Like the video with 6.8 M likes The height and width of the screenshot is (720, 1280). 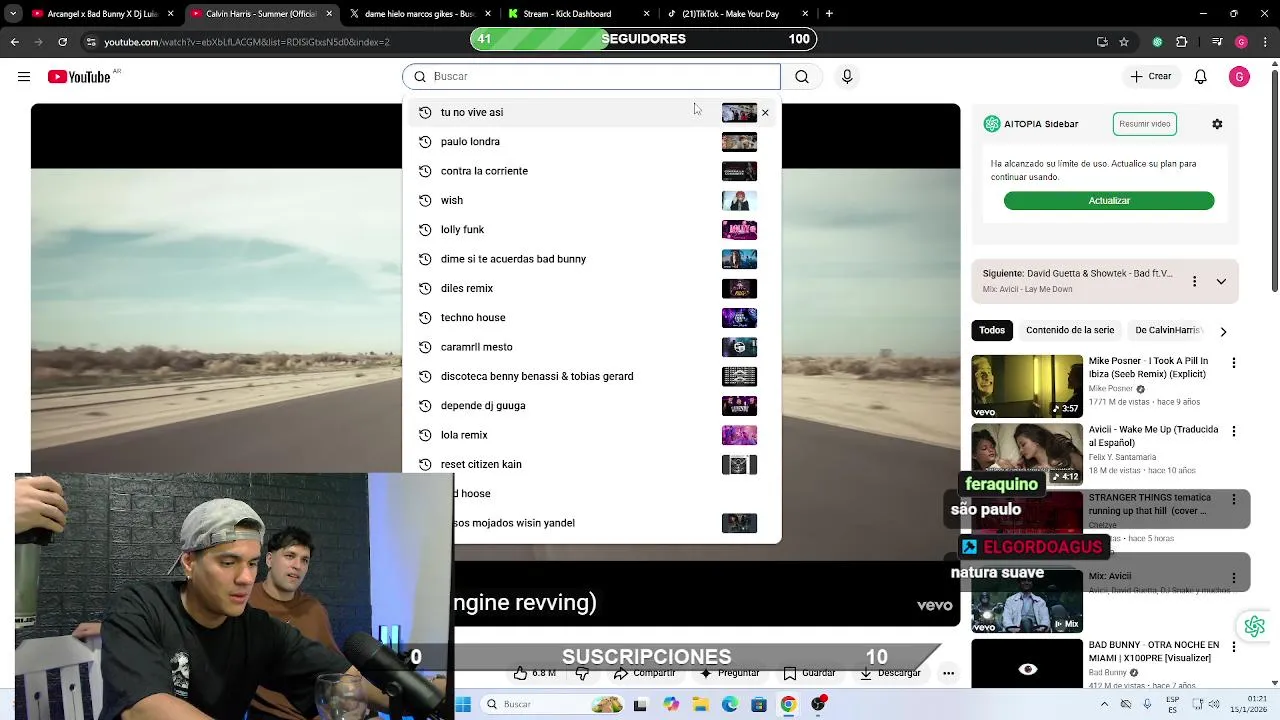point(534,673)
